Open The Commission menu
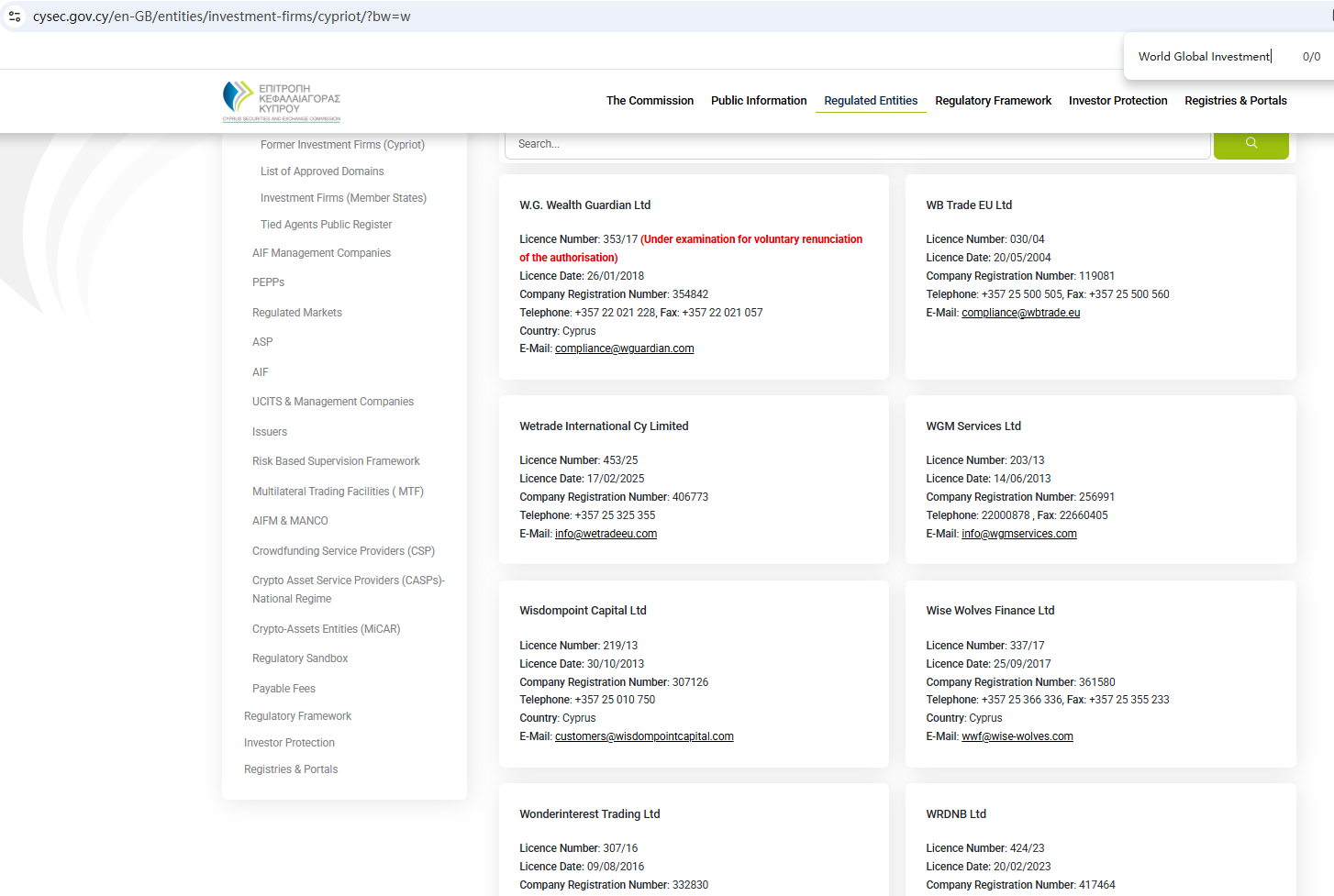This screenshot has width=1334, height=896. [650, 101]
